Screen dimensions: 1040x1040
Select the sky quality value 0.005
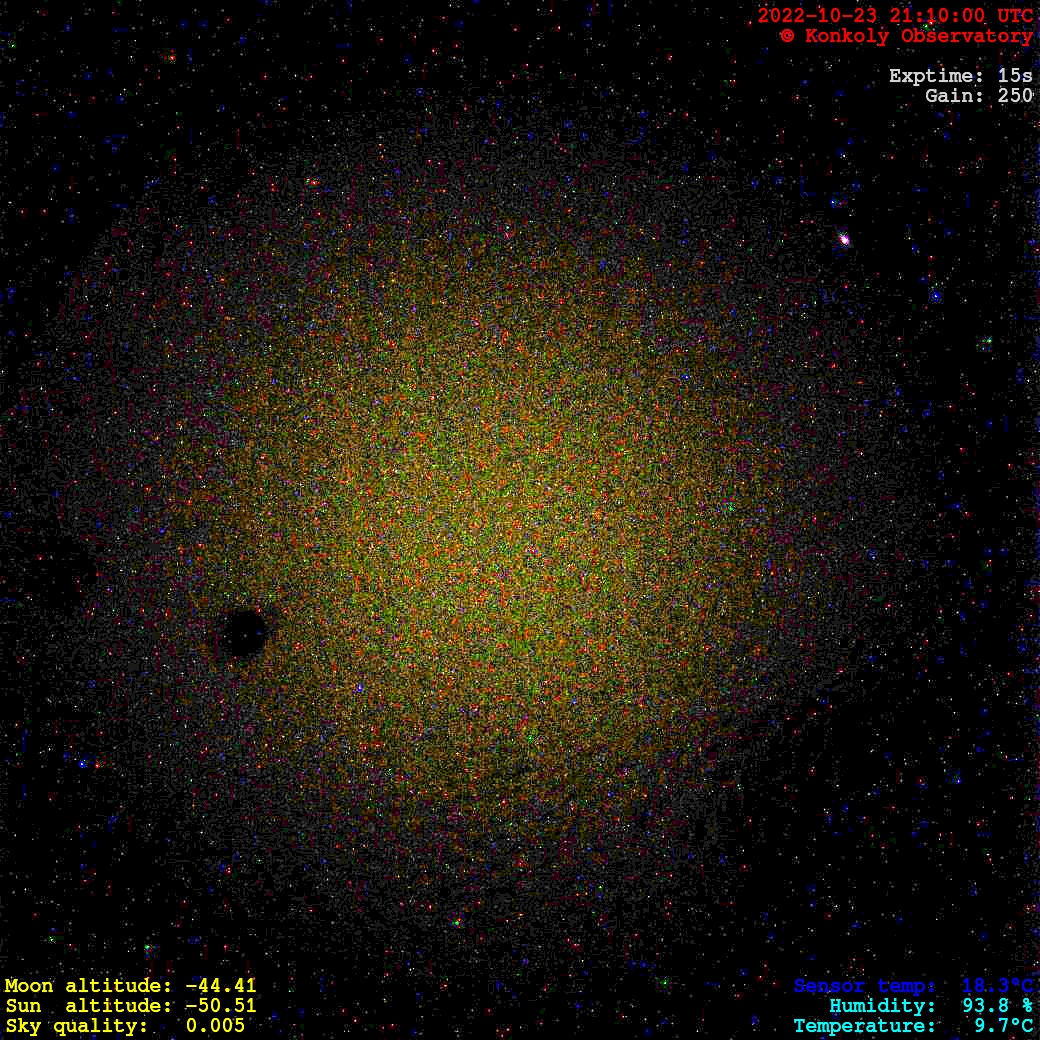215,1026
